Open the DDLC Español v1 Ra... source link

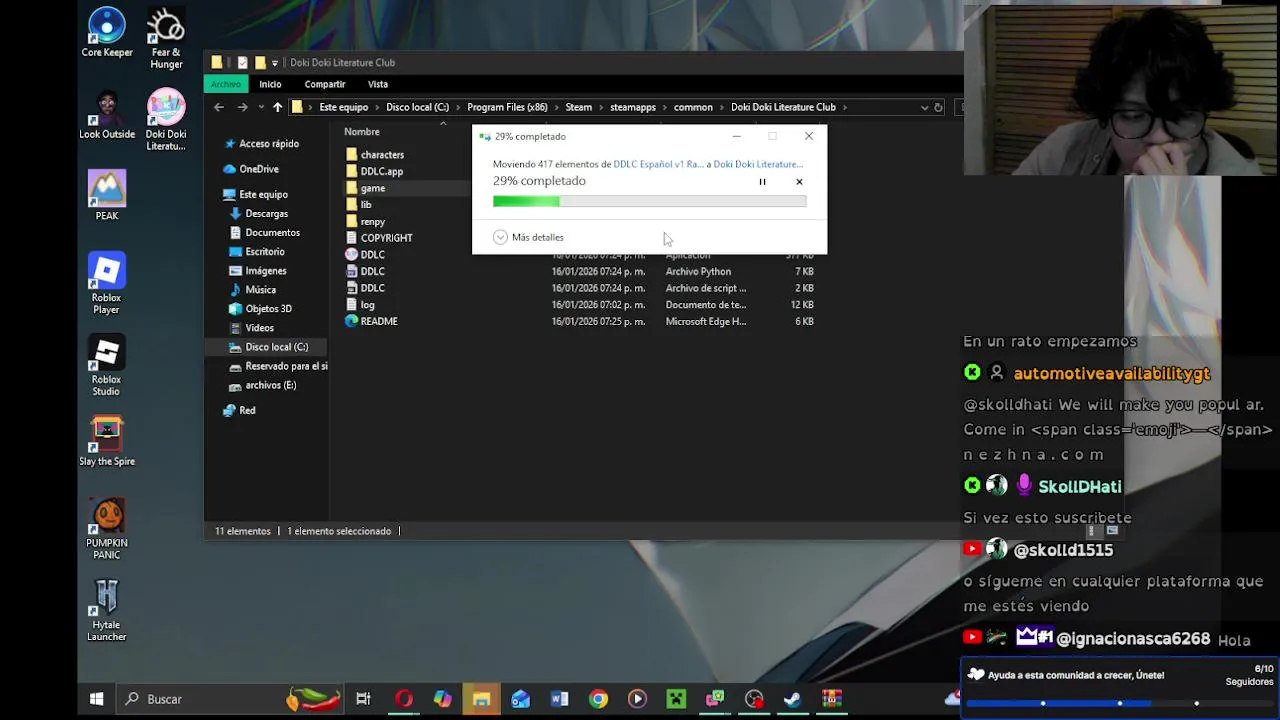(658, 164)
